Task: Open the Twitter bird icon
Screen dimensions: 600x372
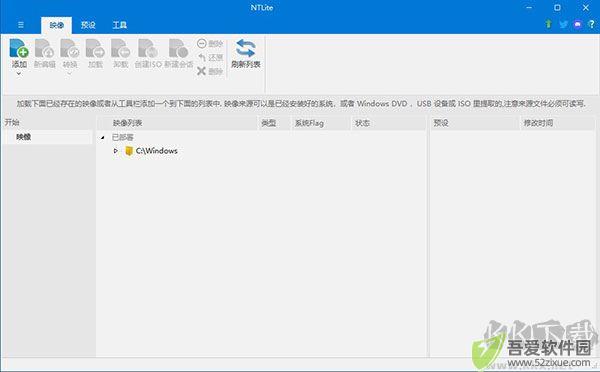Action: (x=563, y=24)
